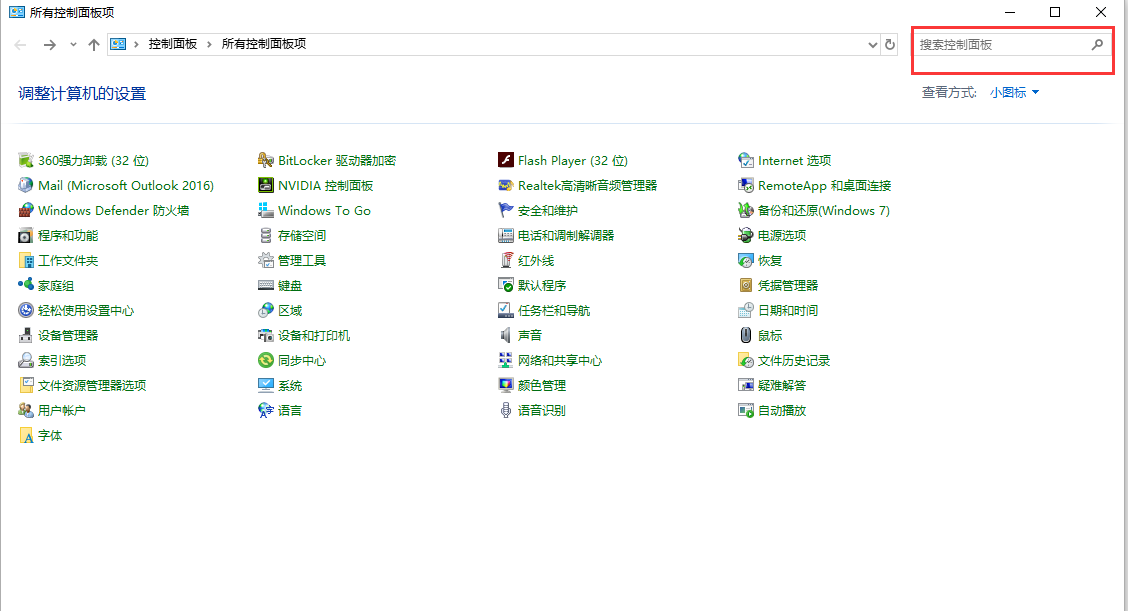Expand the chevron before 控制面板 in address bar
Screen dimensions: 1128x611
point(136,45)
